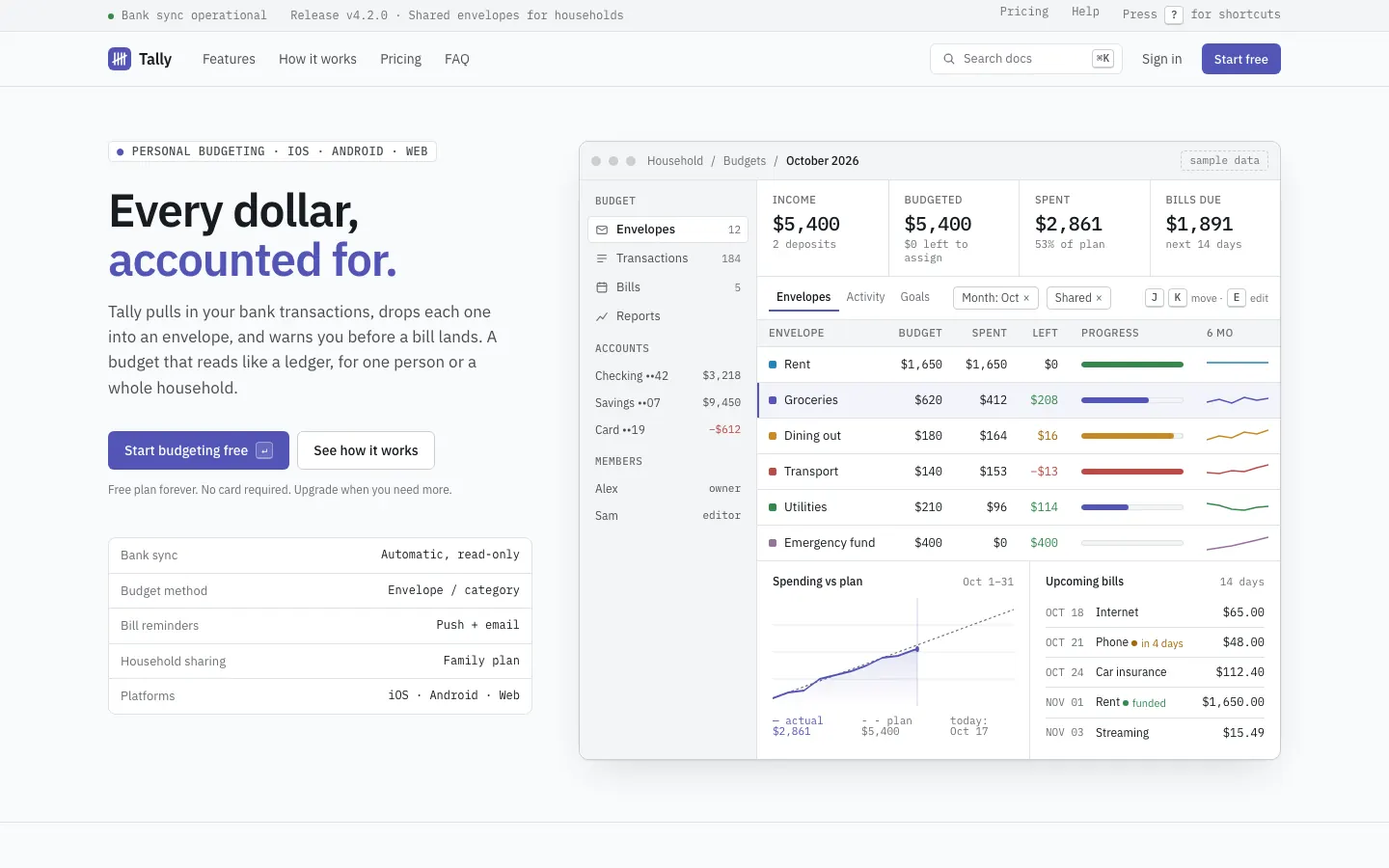Screen dimensions: 1389x868
Task: Focus the Search docs field
Action: (1026, 59)
